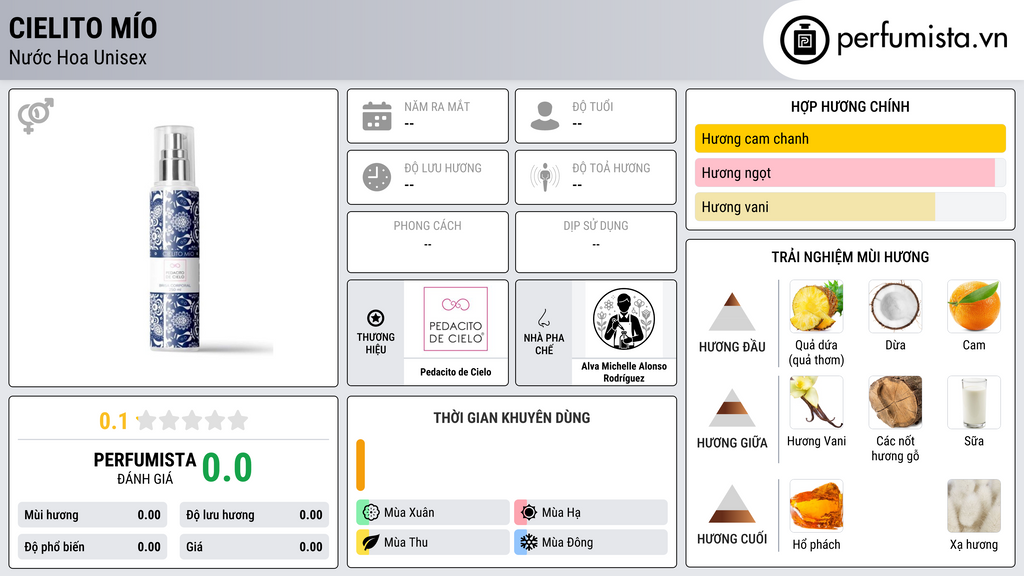1024x576 pixels.
Task: Click the clock icon beside Độ lưu hương
Action: pos(377,177)
